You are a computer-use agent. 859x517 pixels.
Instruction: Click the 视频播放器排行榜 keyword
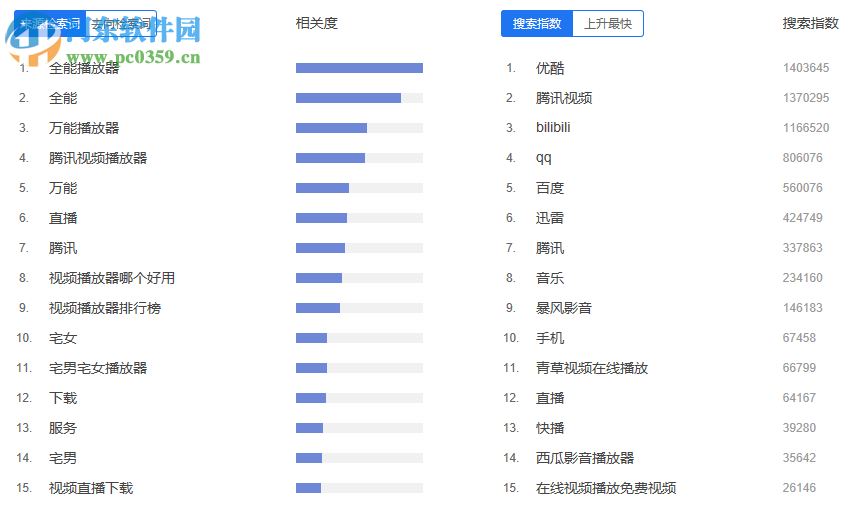click(105, 308)
